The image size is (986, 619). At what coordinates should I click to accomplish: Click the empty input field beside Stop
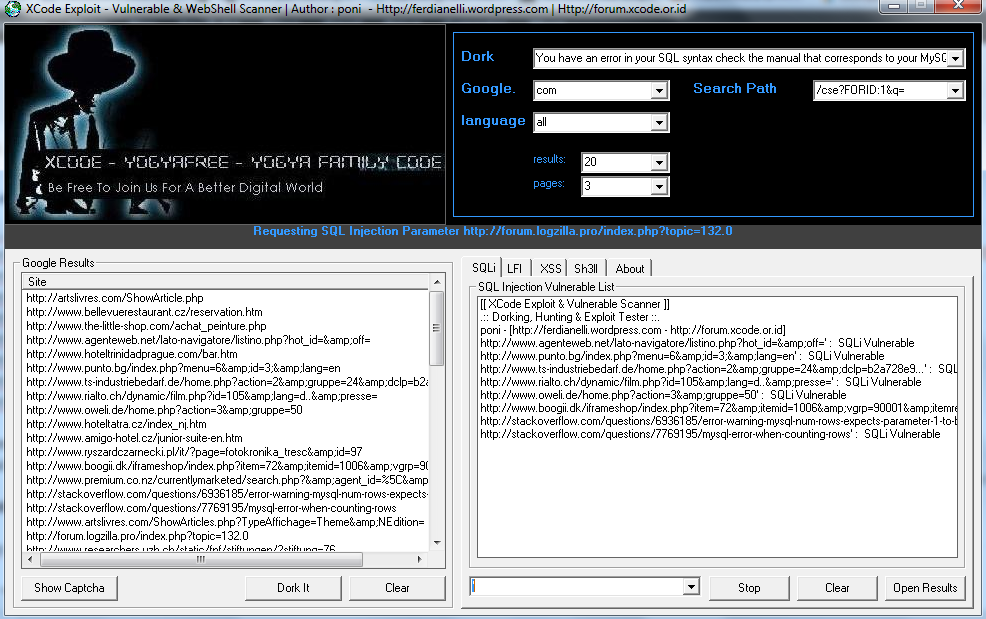pos(577,586)
